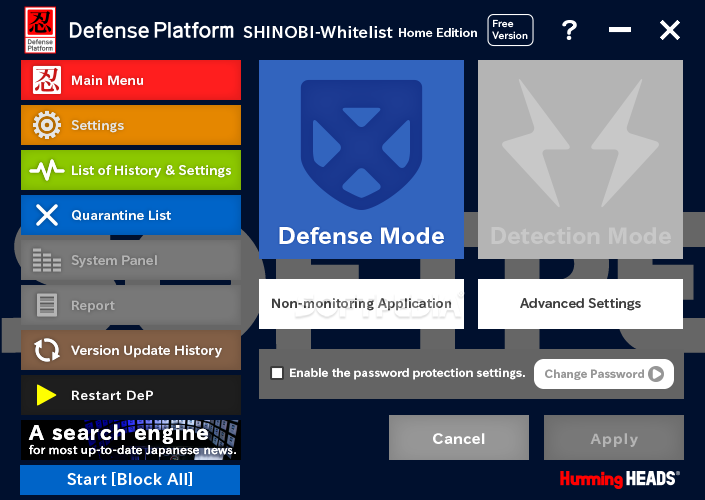
Task: Click the SHINOBI-Whitelist title text
Action: (318, 32)
